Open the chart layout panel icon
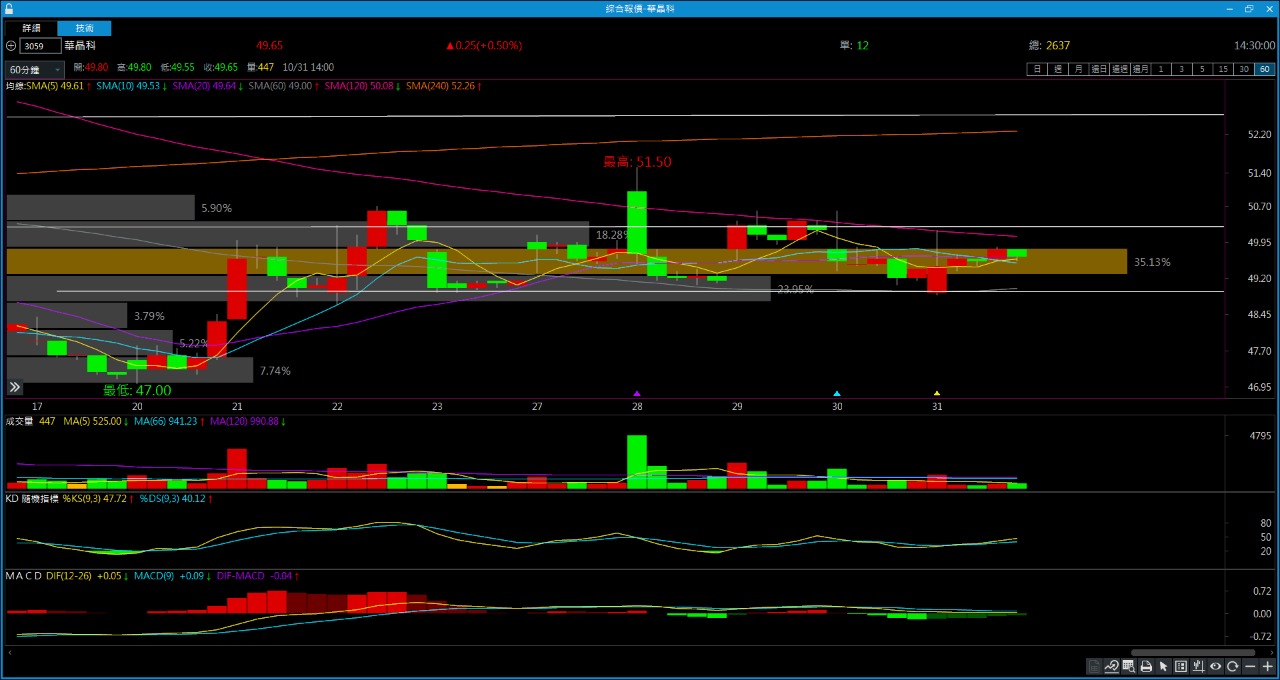Screen dimensions: 1280x680 (x=1181, y=667)
